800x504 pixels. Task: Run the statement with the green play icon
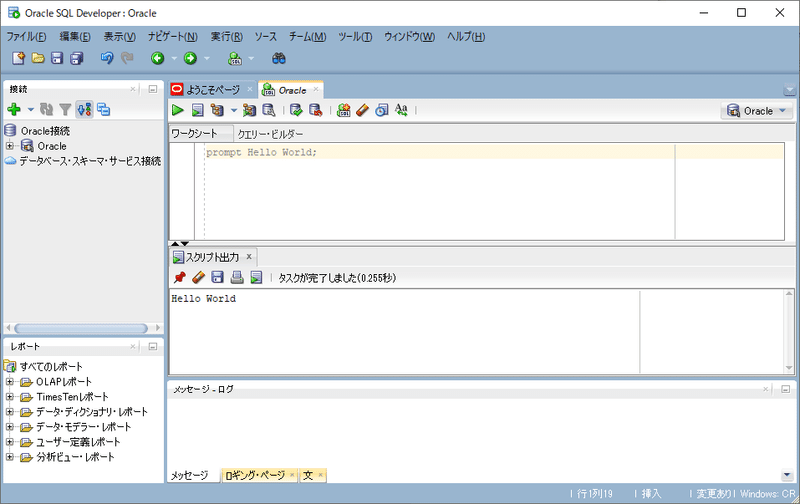pyautogui.click(x=178, y=110)
